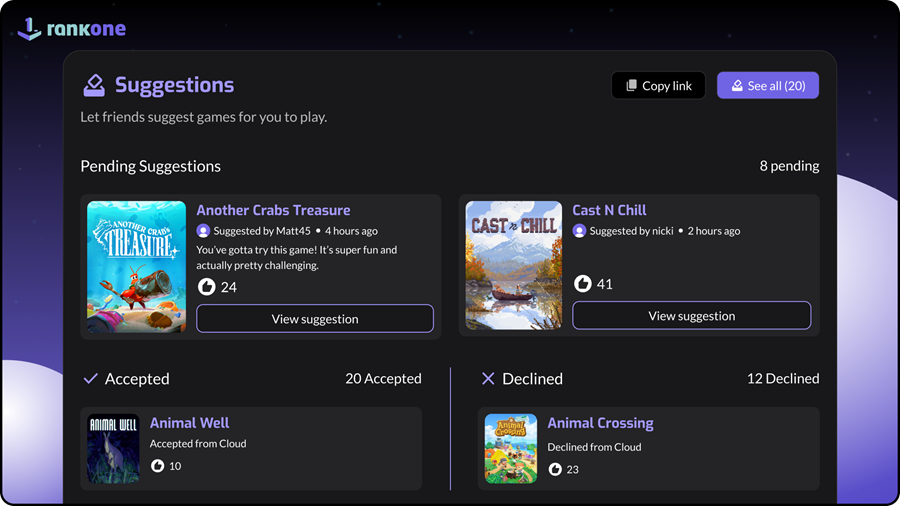Click nicki's avatar icon

pyautogui.click(x=579, y=231)
